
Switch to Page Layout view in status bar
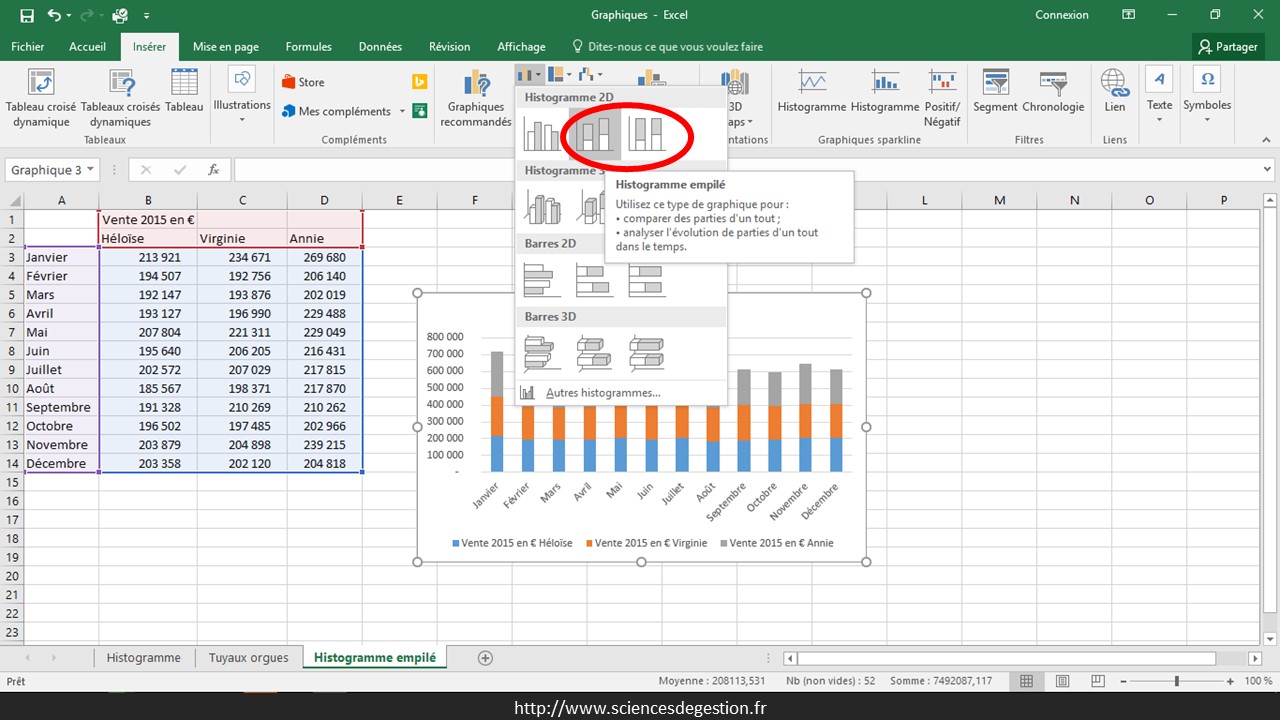pyautogui.click(x=1061, y=681)
